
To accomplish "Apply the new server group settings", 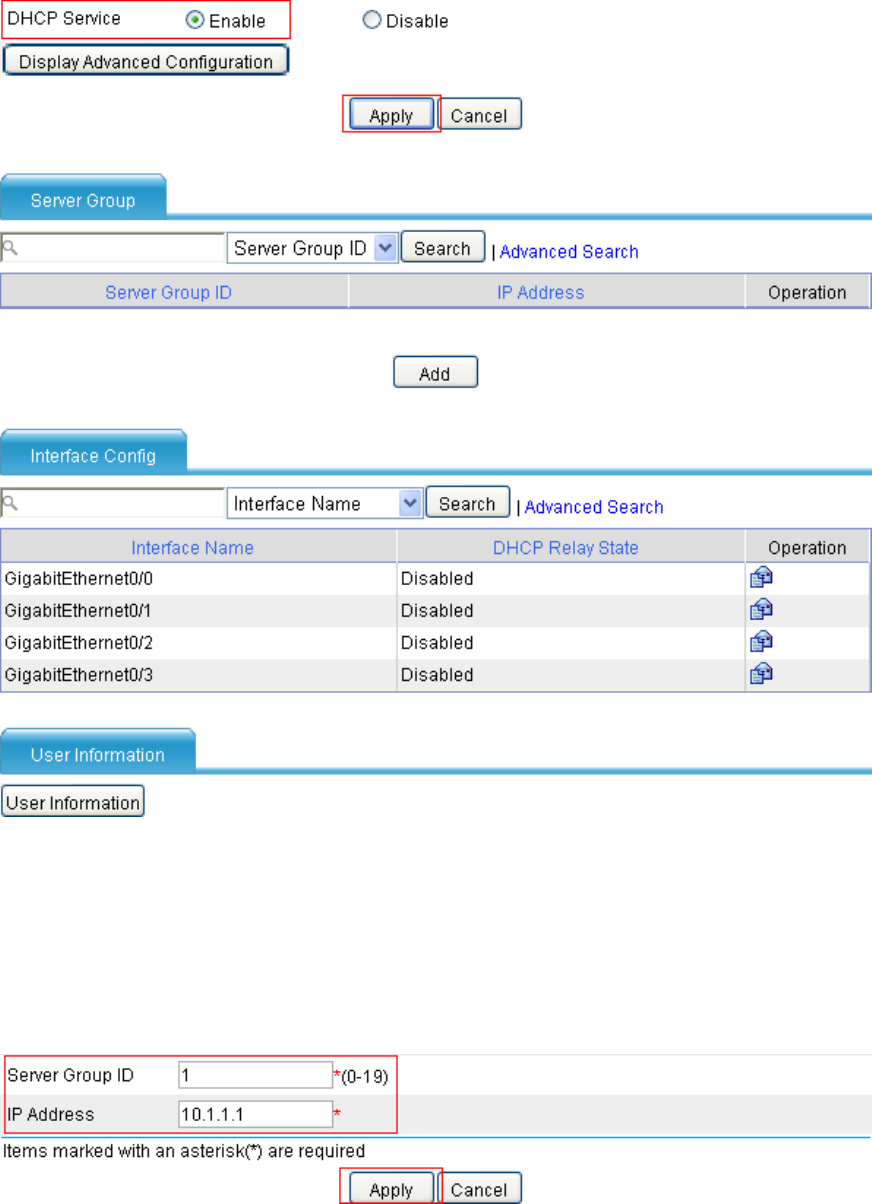I will point(391,1189).
